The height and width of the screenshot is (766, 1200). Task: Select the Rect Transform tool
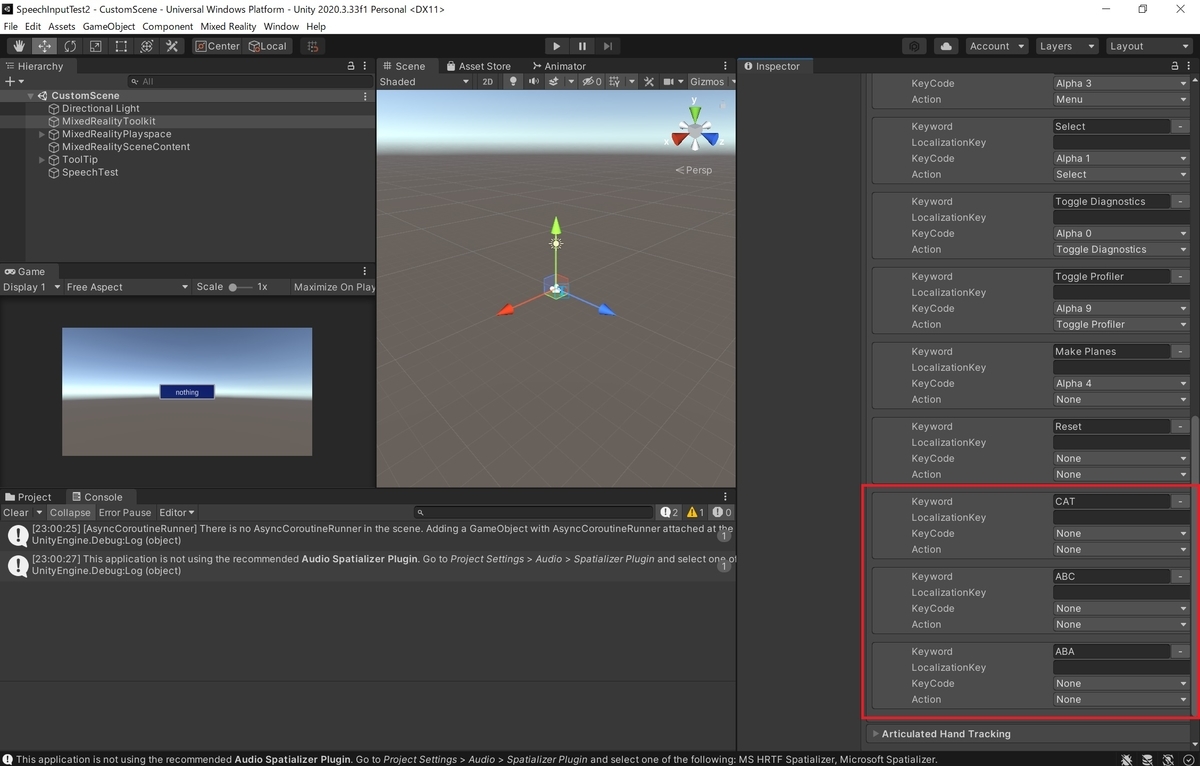tap(121, 46)
